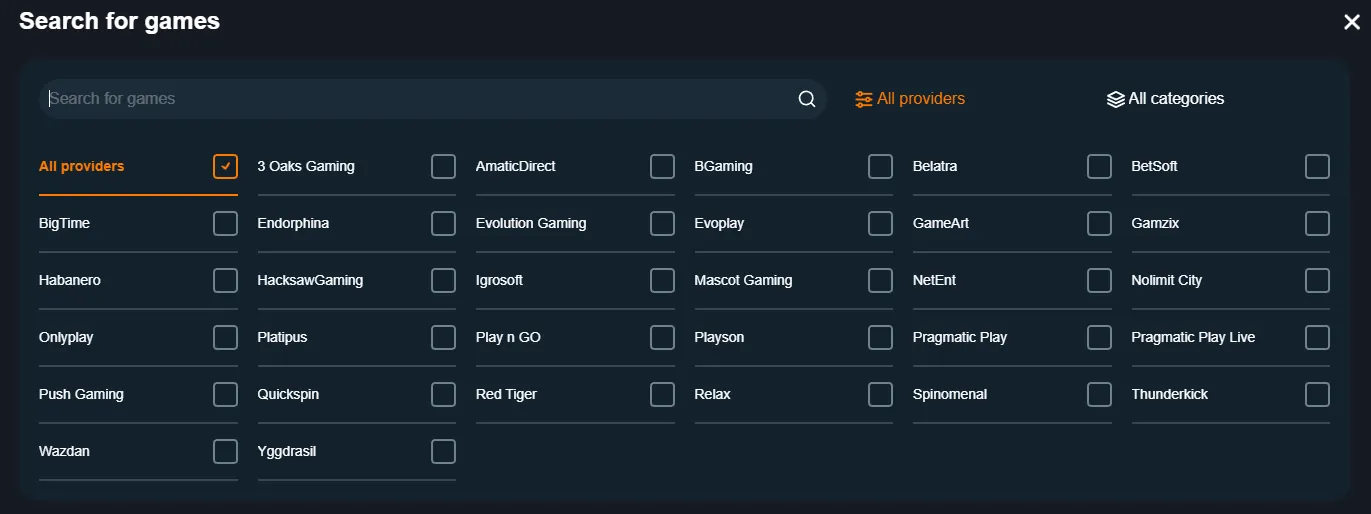
Task: Click the stacked layers categories icon
Action: [1116, 99]
